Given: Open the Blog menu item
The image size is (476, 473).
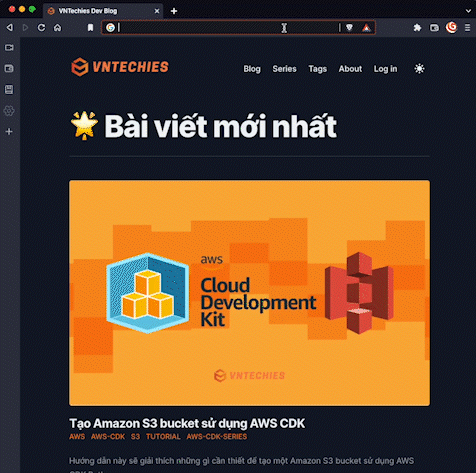Looking at the screenshot, I should click(x=252, y=69).
